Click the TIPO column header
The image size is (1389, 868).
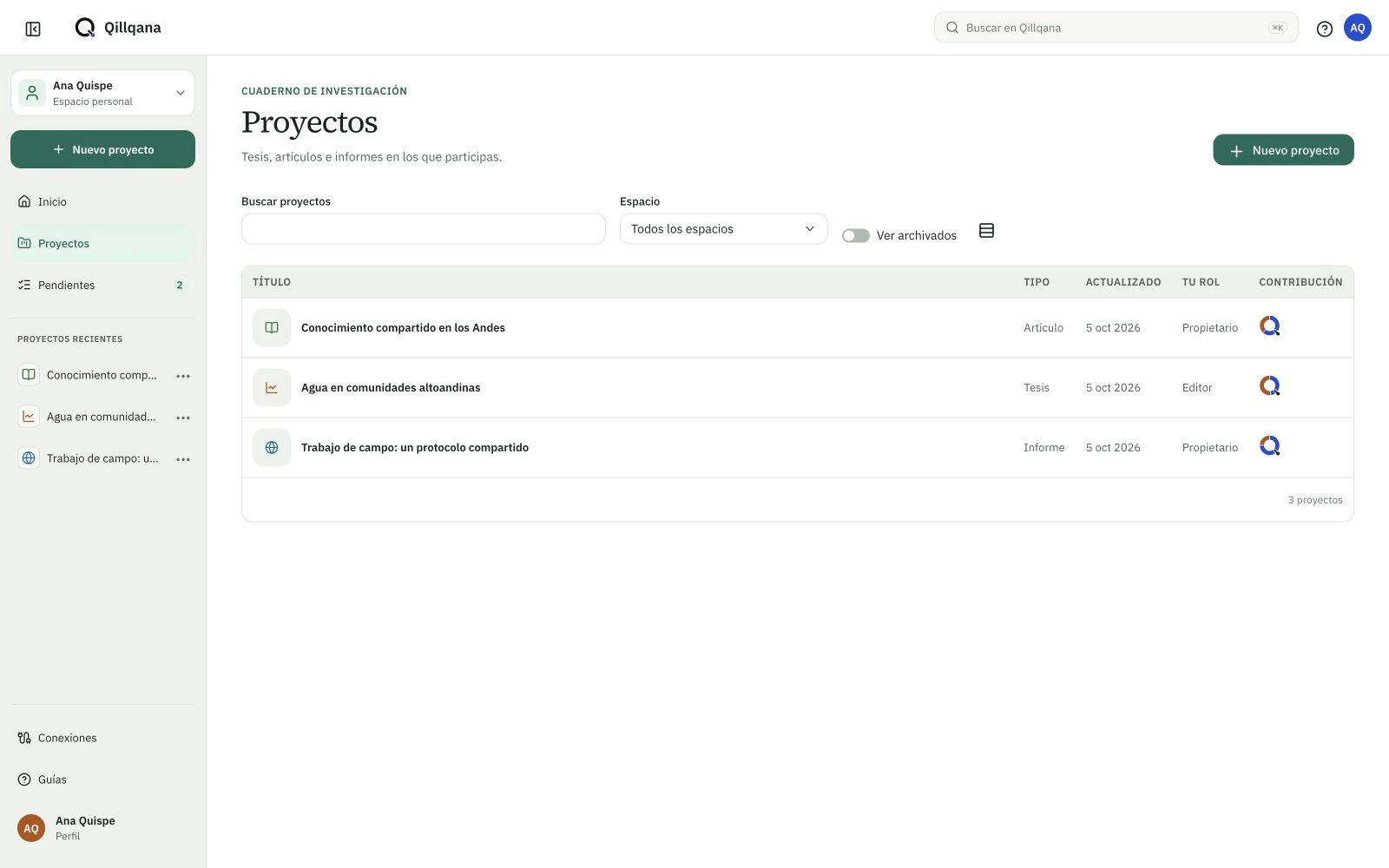[x=1037, y=282]
